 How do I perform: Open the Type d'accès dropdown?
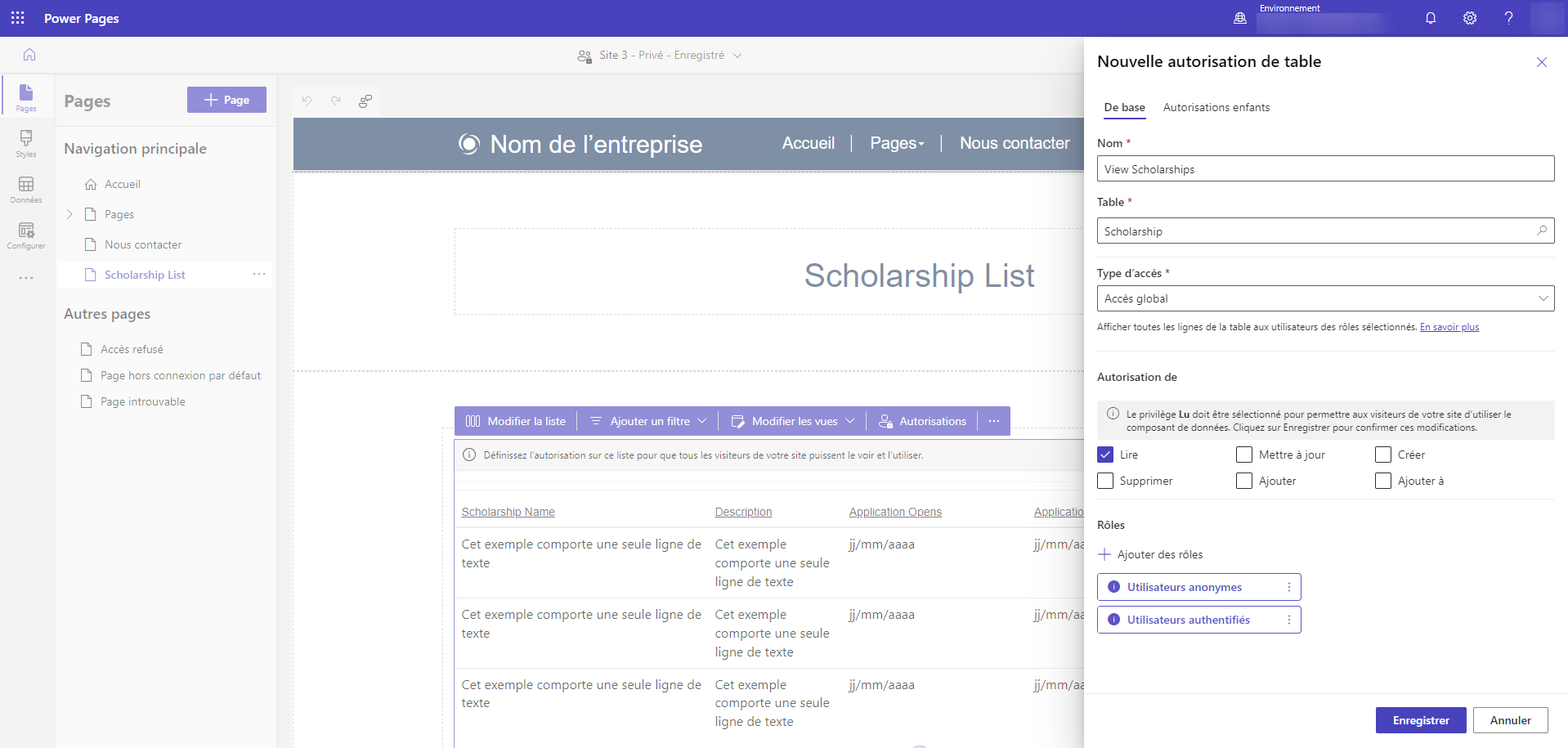(1325, 298)
